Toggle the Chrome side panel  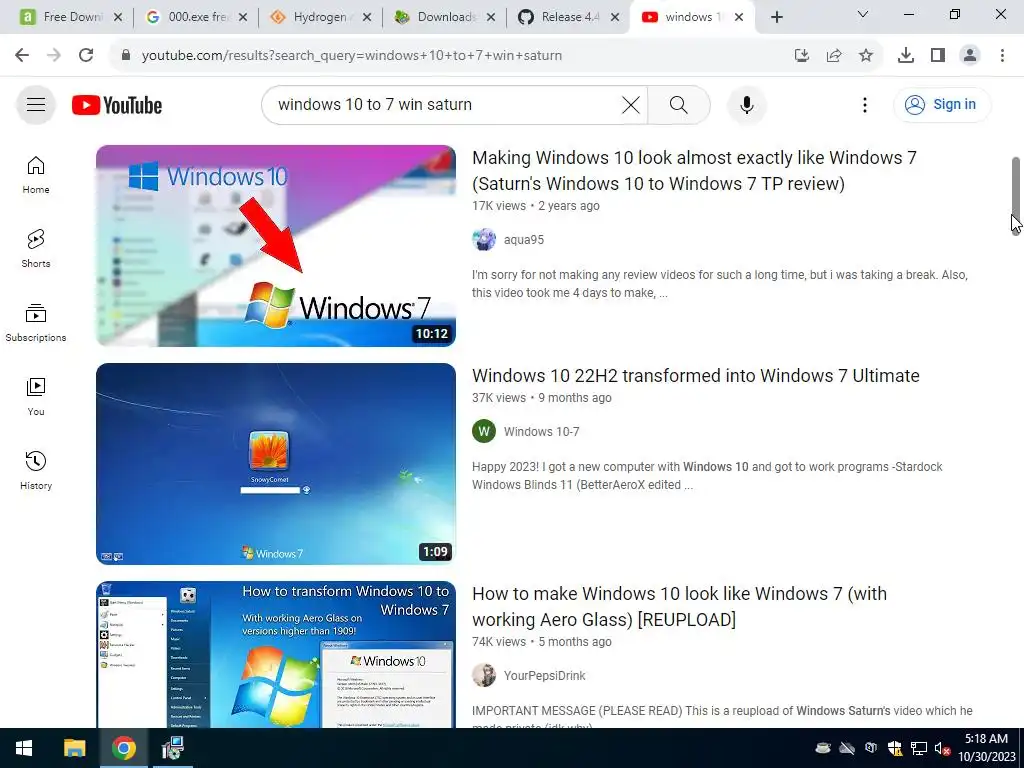coord(938,56)
